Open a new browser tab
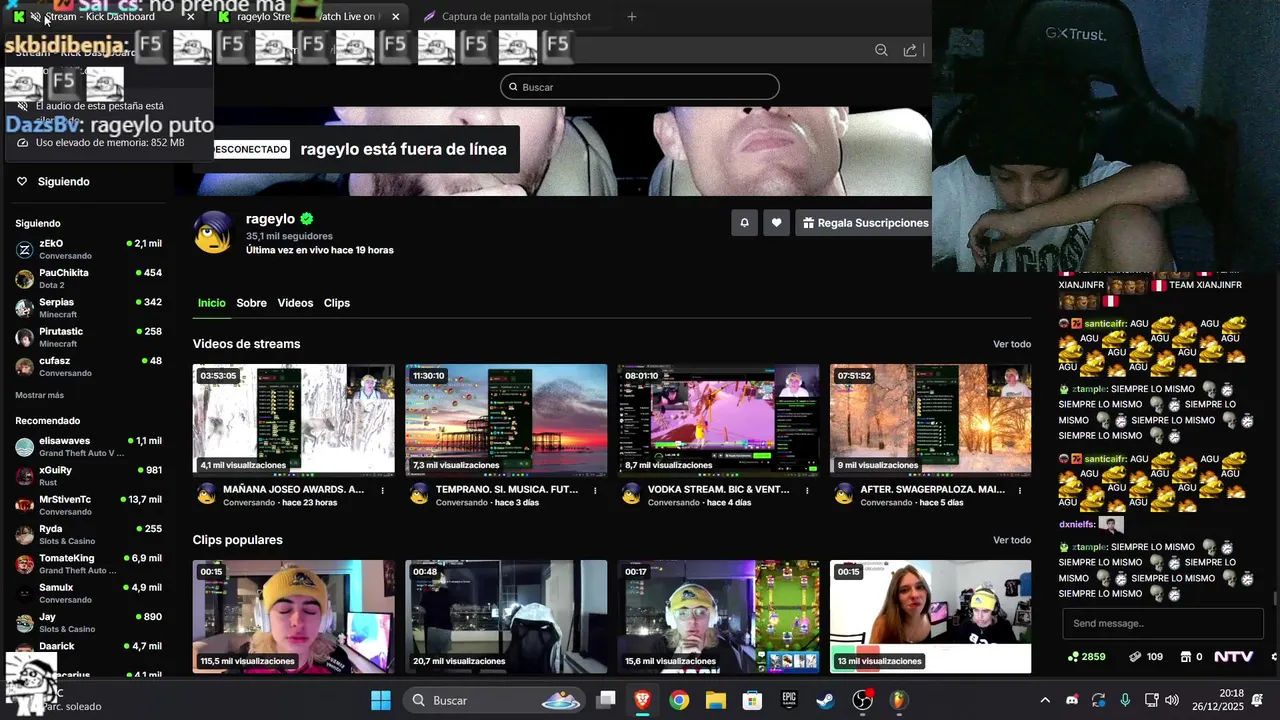This screenshot has width=1280, height=720. click(631, 17)
